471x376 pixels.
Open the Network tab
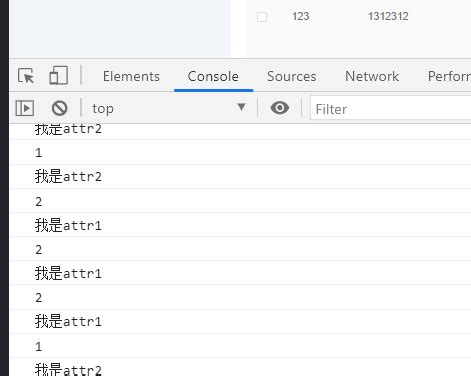pos(372,76)
